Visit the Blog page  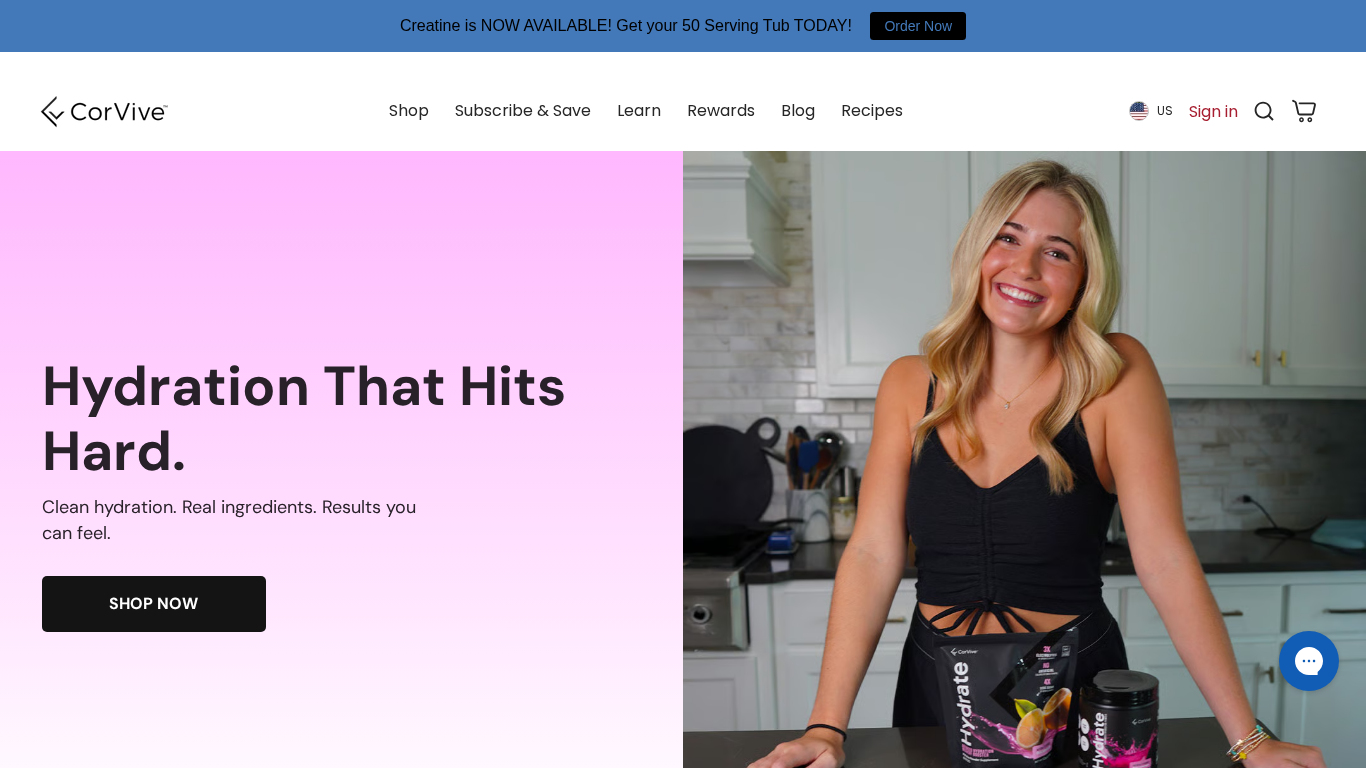tap(798, 111)
